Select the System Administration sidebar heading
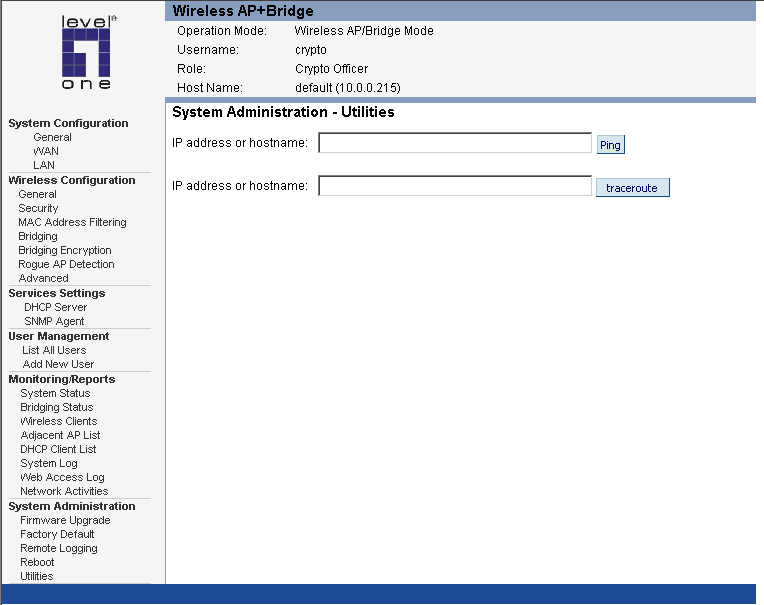Viewport: 764px width, 605px height. 72,507
